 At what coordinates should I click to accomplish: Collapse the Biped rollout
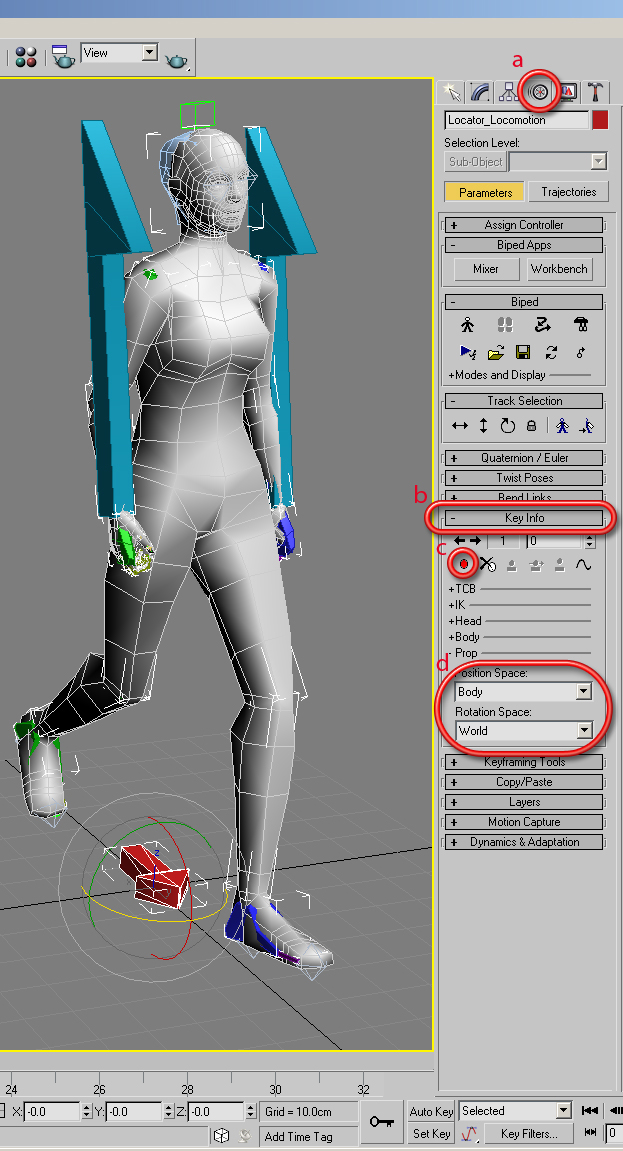click(524, 302)
